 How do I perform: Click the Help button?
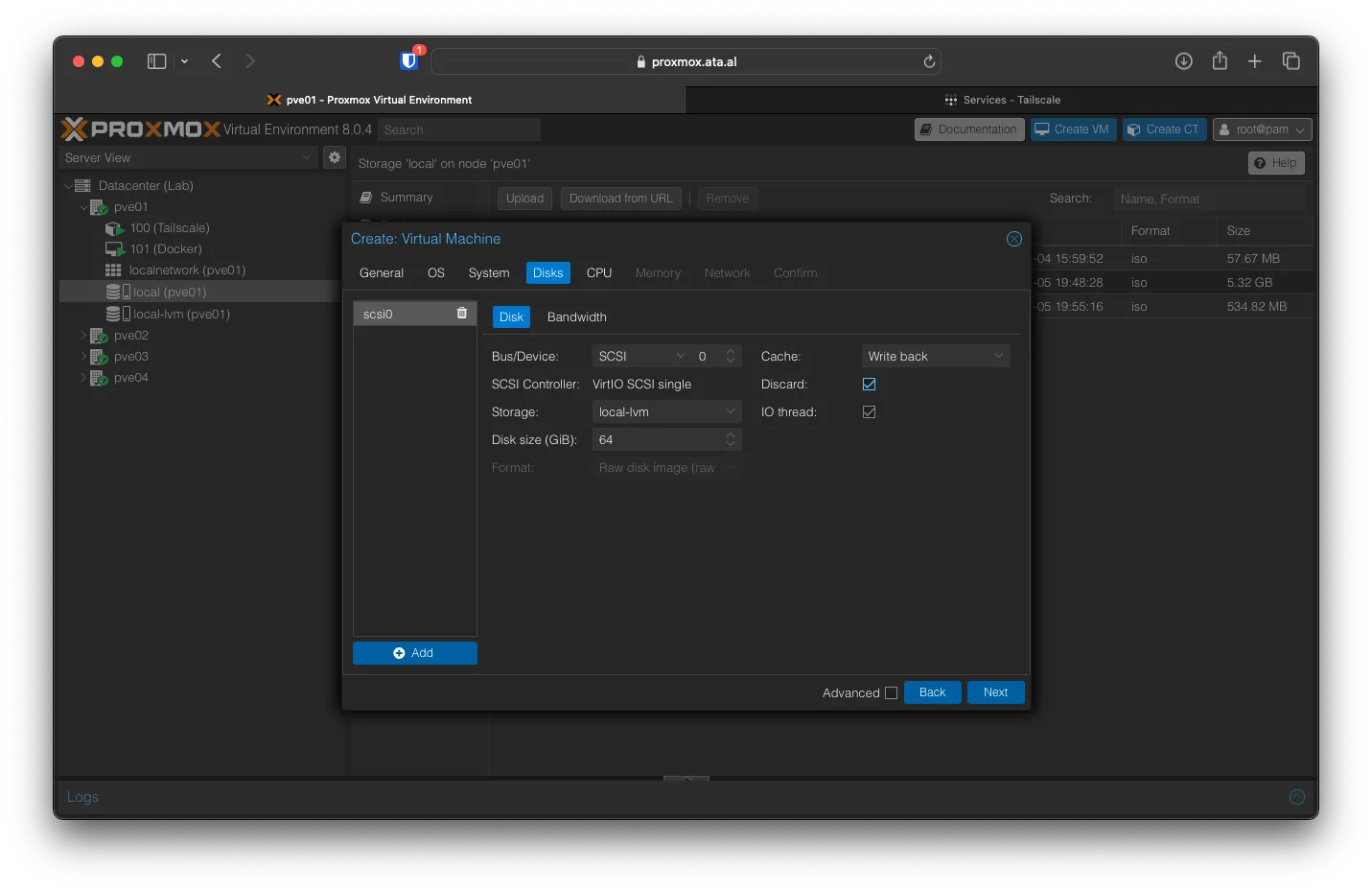pos(1276,163)
